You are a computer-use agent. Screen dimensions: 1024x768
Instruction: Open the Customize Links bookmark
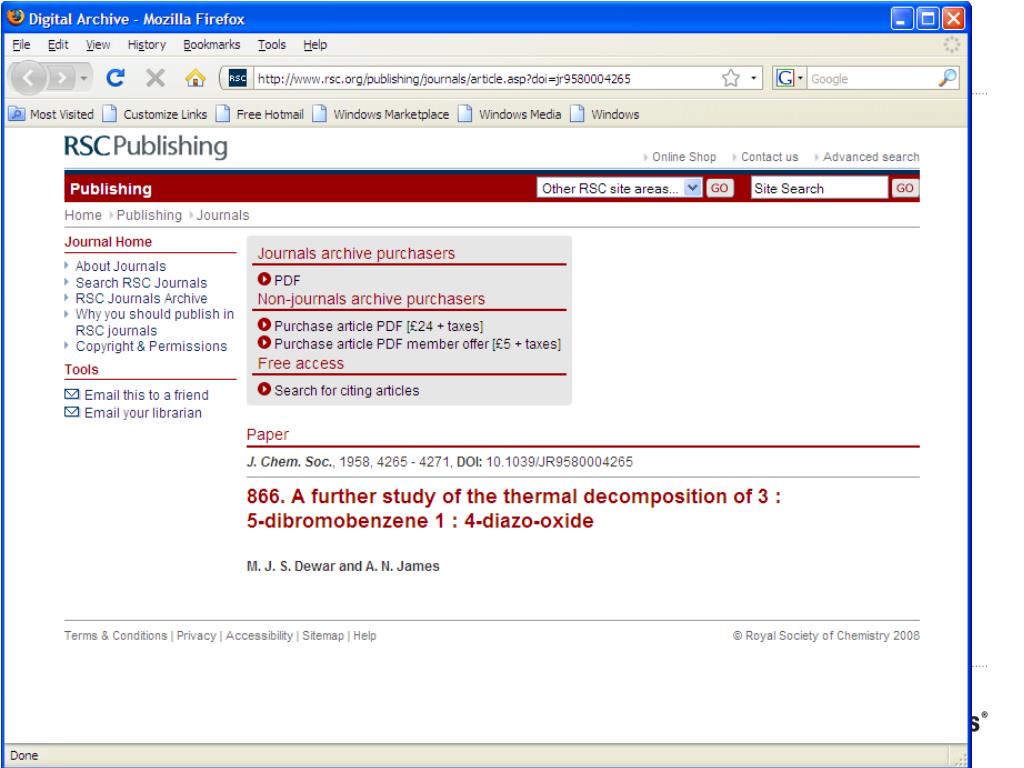click(x=155, y=114)
